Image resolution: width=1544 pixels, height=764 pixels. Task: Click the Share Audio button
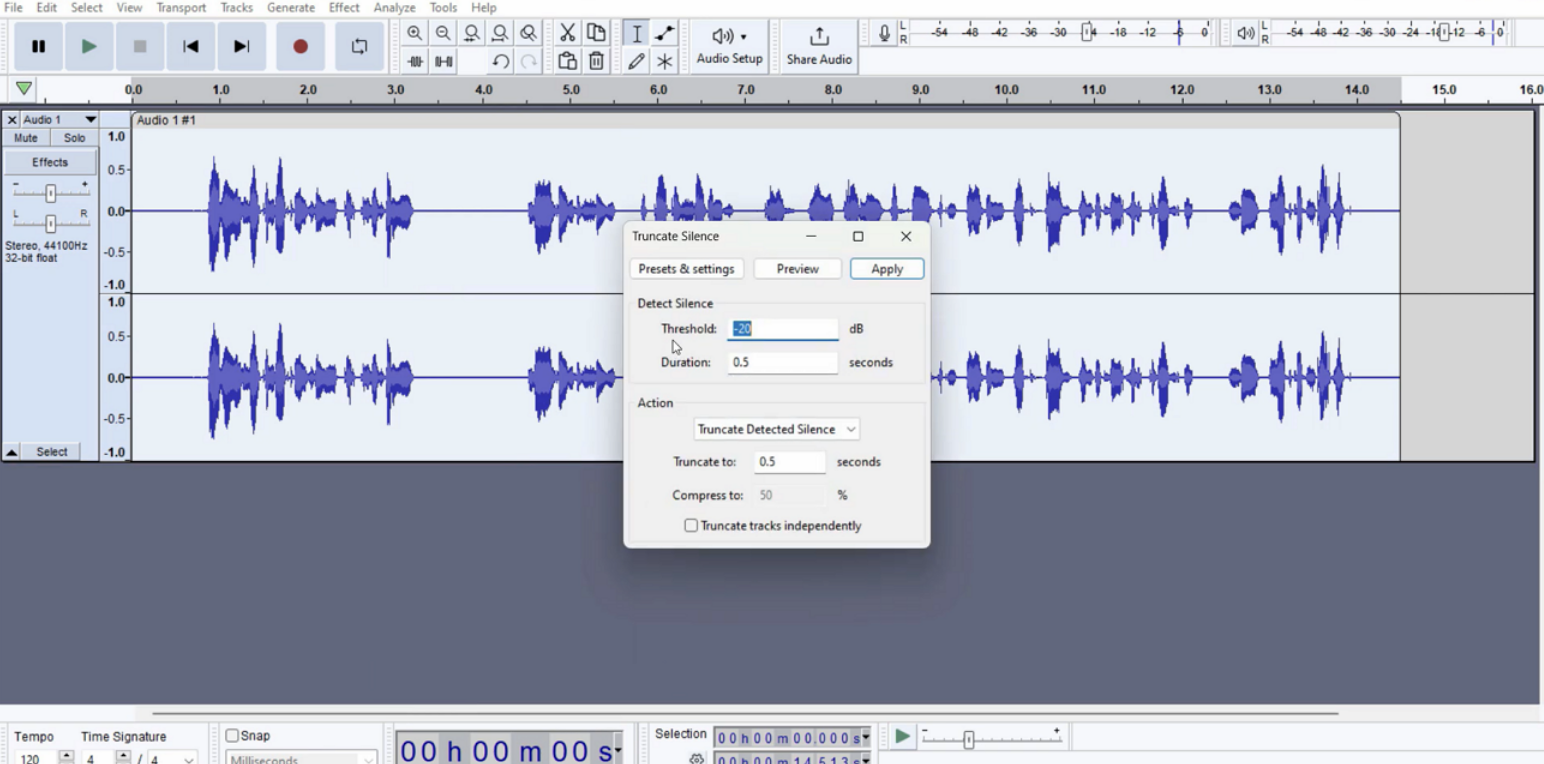pyautogui.click(x=819, y=46)
